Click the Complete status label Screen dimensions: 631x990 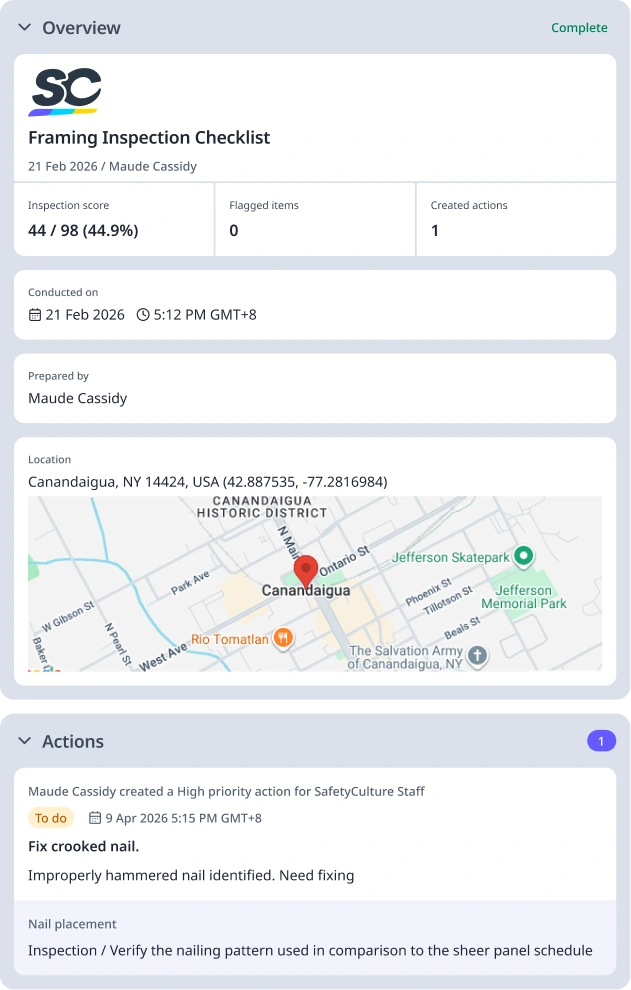click(x=579, y=28)
